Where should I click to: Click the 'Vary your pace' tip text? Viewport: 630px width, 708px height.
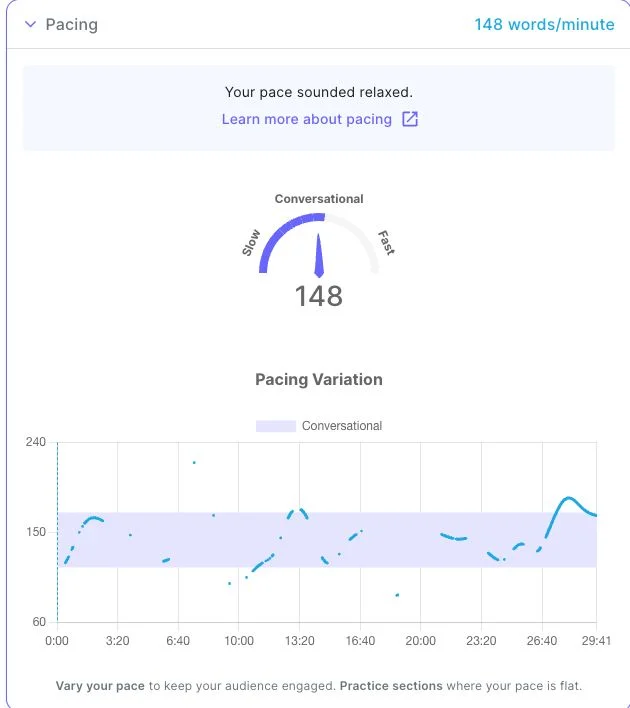pyautogui.click(x=100, y=686)
